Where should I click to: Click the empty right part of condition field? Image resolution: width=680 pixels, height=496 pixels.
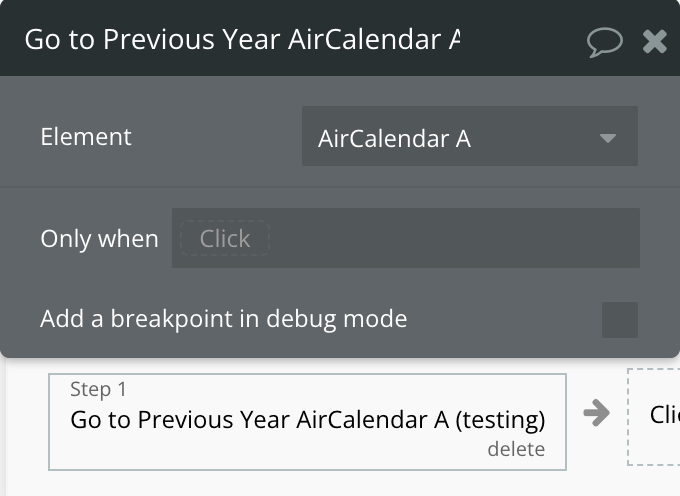[x=453, y=238]
